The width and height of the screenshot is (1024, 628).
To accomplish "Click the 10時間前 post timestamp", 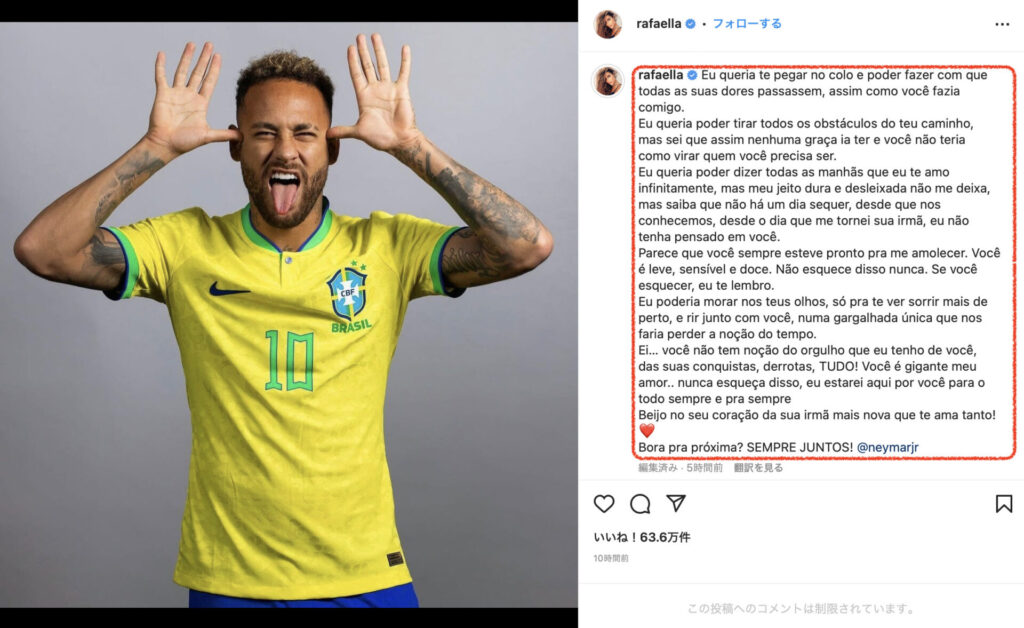I will (611, 558).
